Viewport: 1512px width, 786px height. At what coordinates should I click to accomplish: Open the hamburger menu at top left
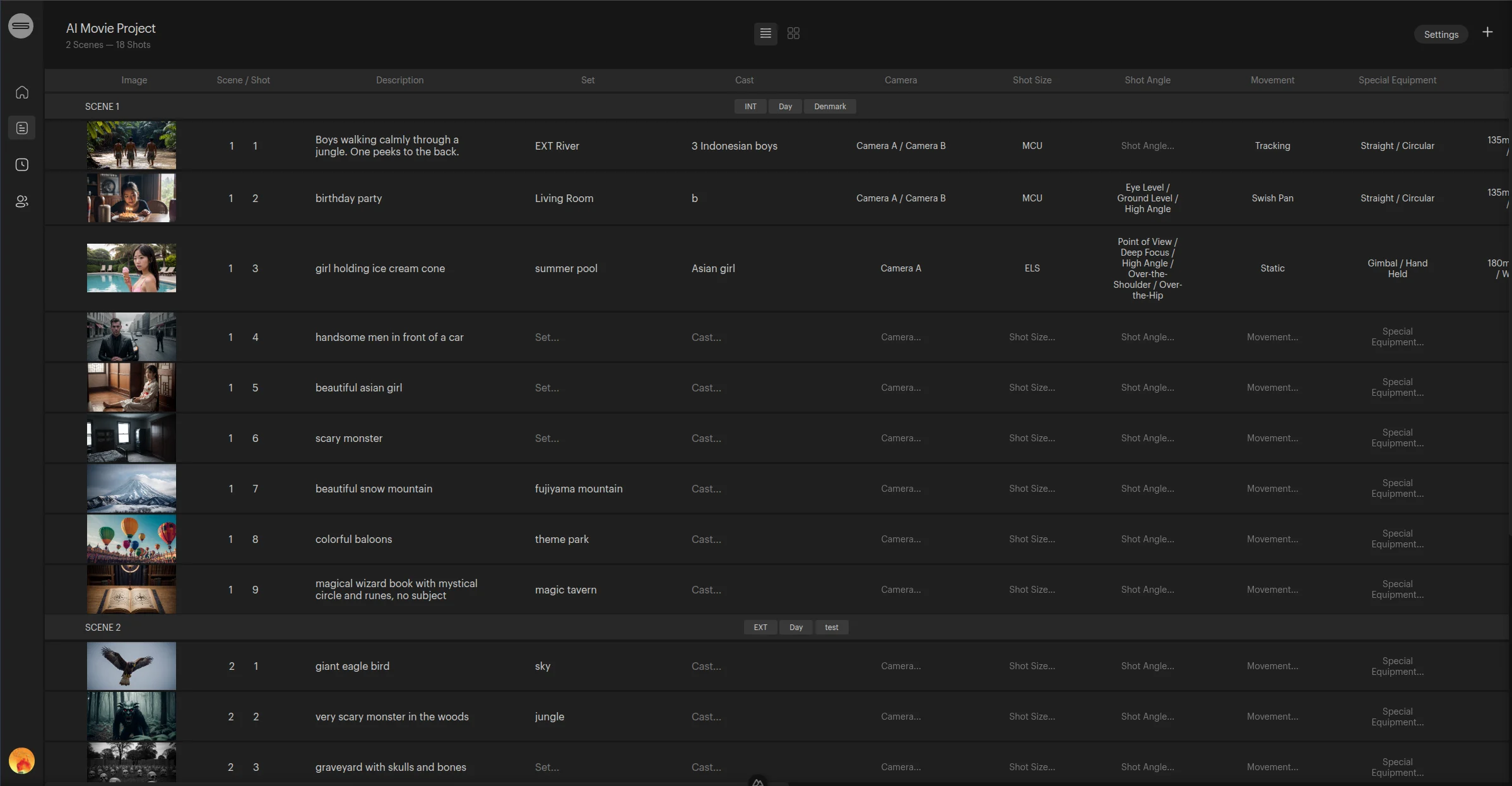coord(21,26)
